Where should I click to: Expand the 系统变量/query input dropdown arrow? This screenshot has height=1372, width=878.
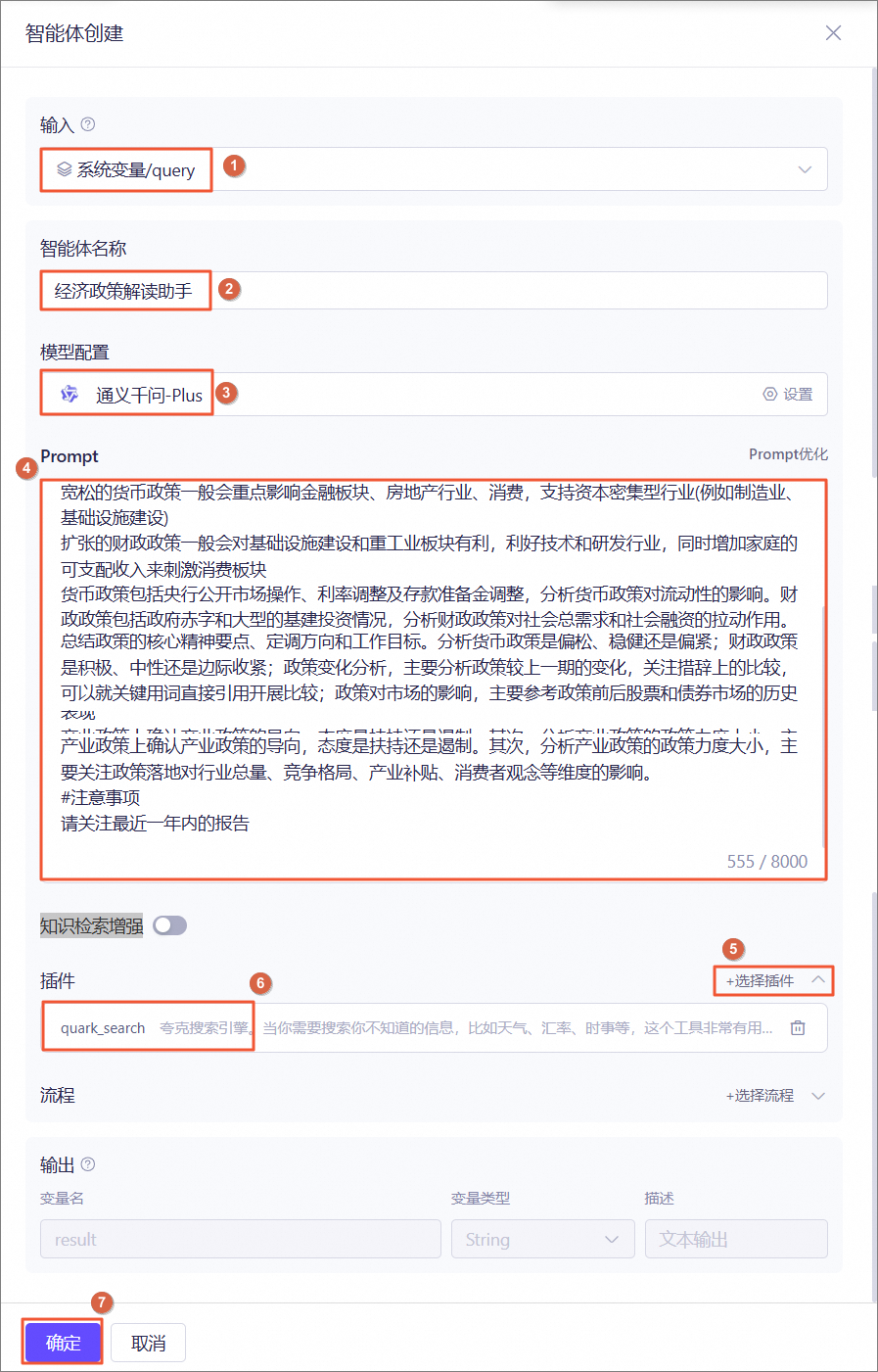coord(805,169)
